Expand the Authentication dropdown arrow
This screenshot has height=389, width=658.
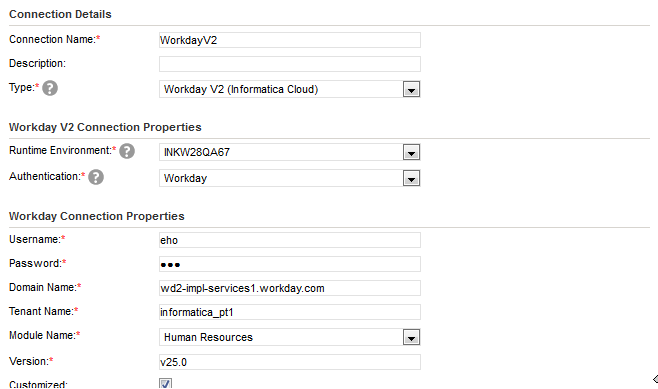point(411,178)
